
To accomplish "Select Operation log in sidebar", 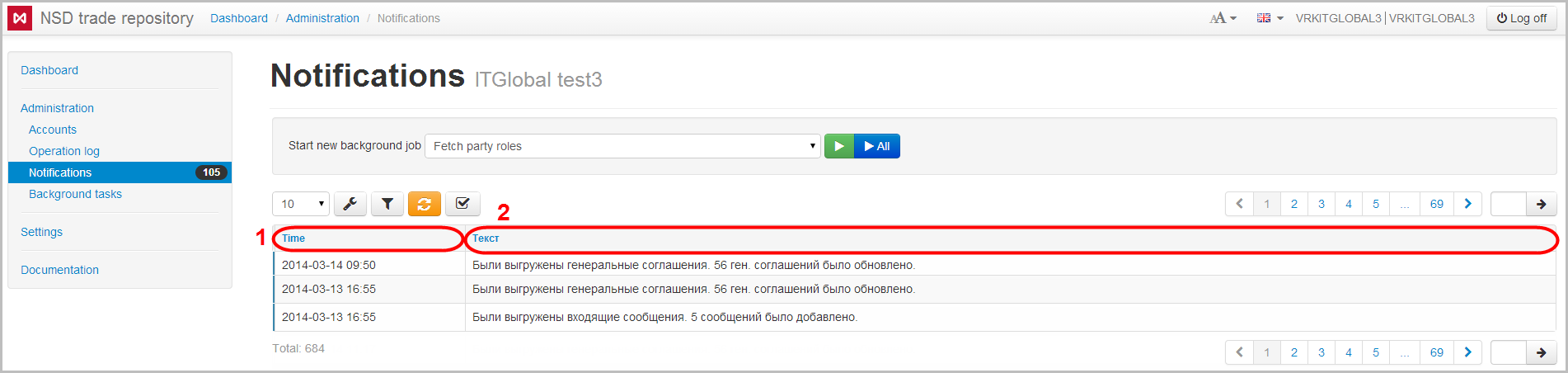I will 64,151.
